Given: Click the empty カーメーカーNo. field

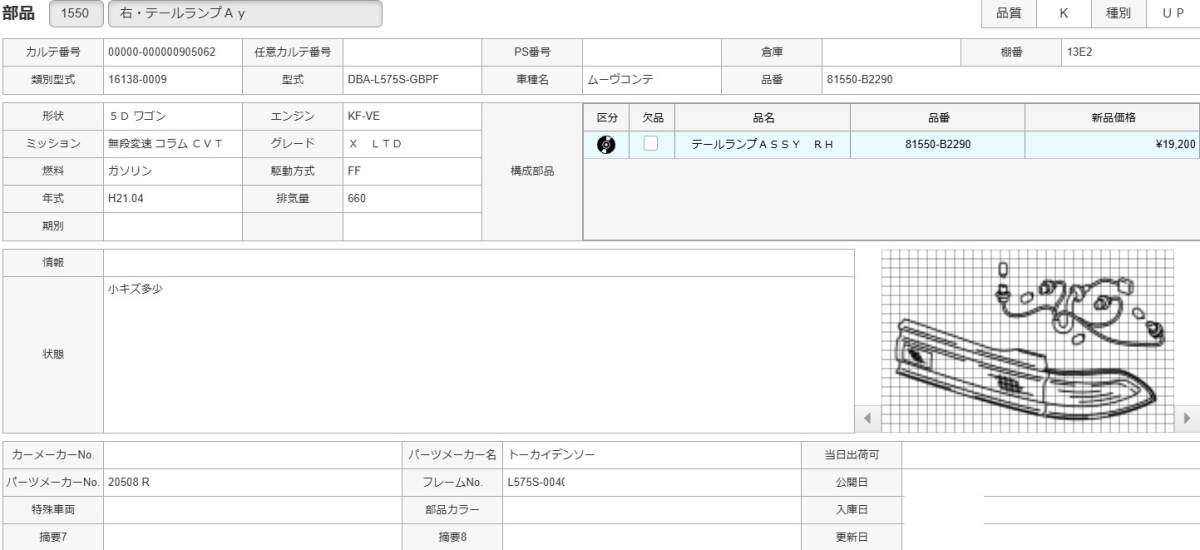Looking at the screenshot, I should pyautogui.click(x=252, y=455).
